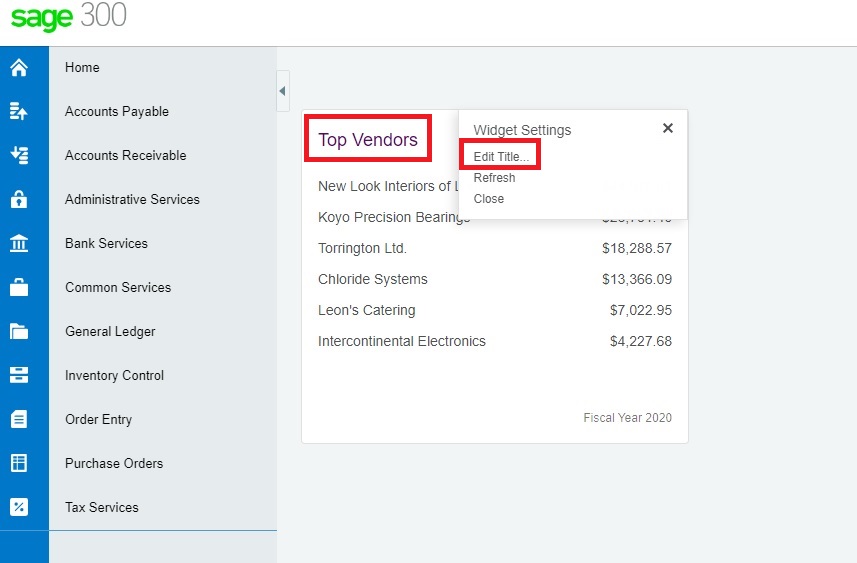The height and width of the screenshot is (563, 857).
Task: Click the Top Vendors widget title
Action: (368, 139)
